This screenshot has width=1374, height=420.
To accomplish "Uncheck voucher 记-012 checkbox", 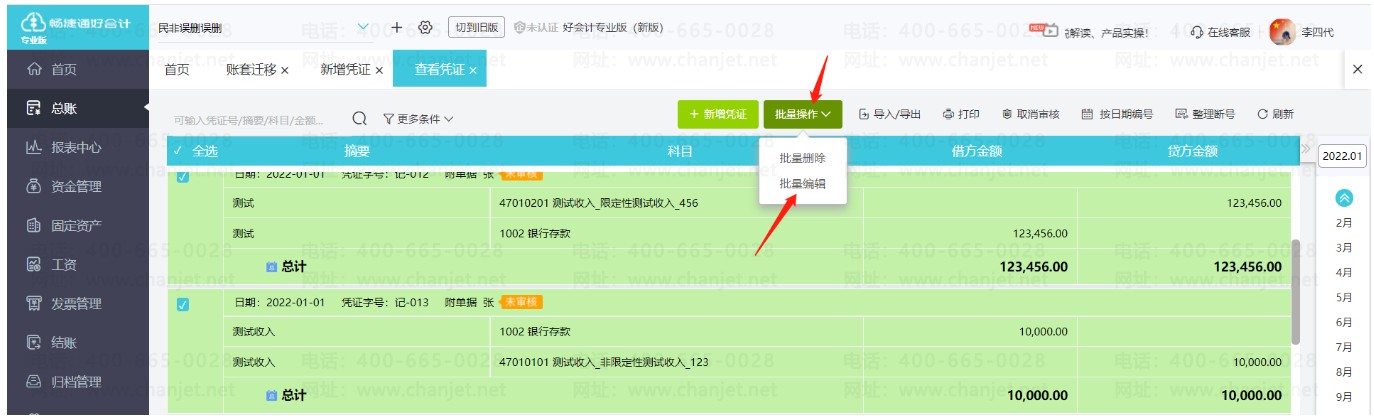I will point(182,177).
